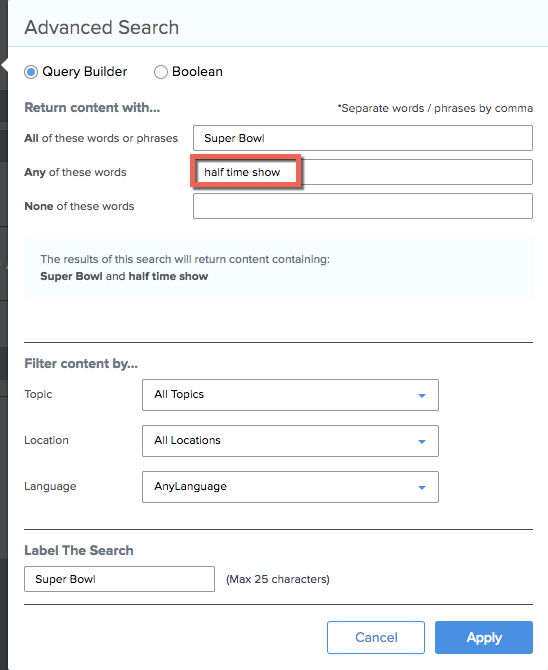Click the Cancel button
548x670 pixels.
click(376, 638)
